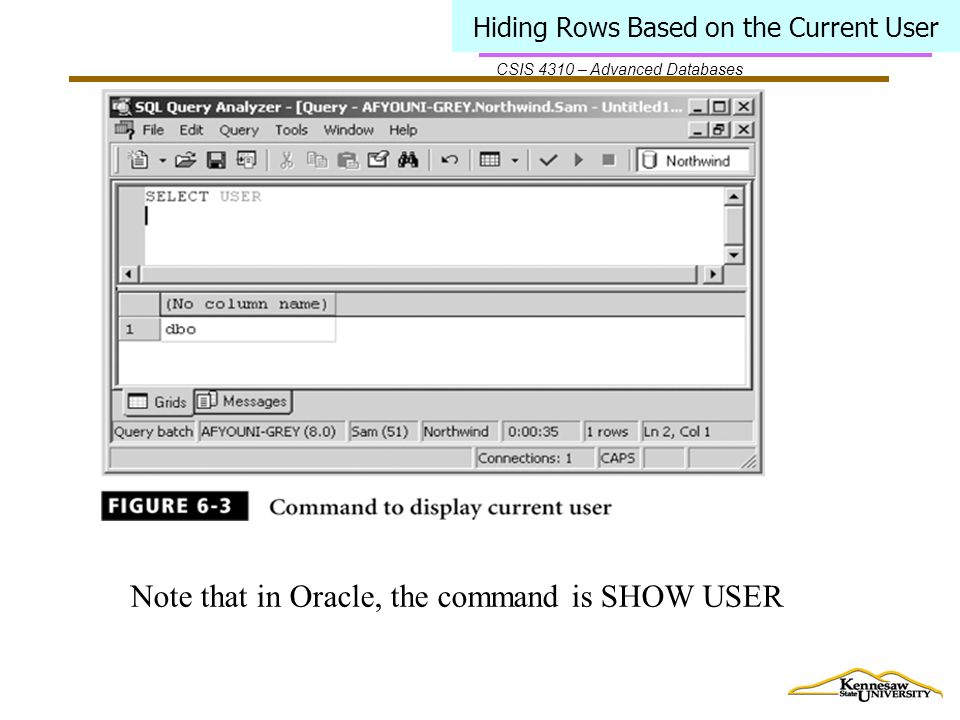This screenshot has width=960, height=720.
Task: Open the Execute Mode dropdown arrow
Action: (515, 161)
